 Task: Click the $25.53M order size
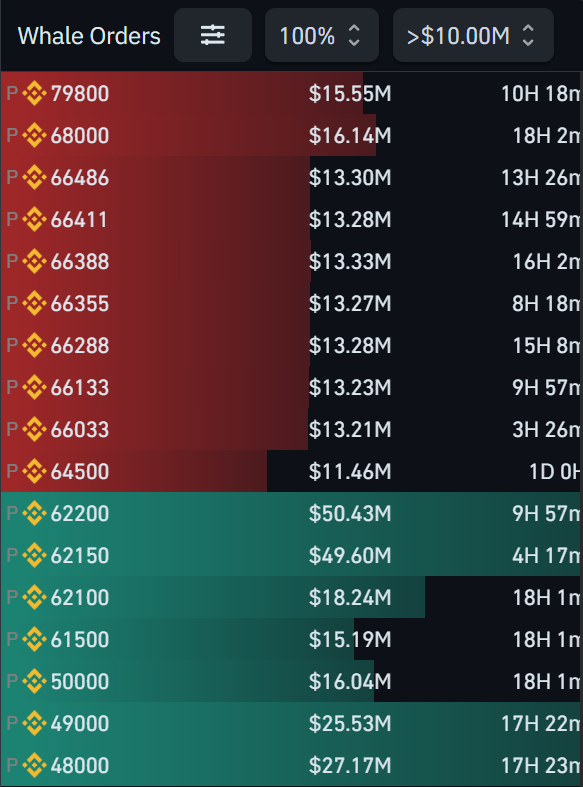tap(350, 724)
